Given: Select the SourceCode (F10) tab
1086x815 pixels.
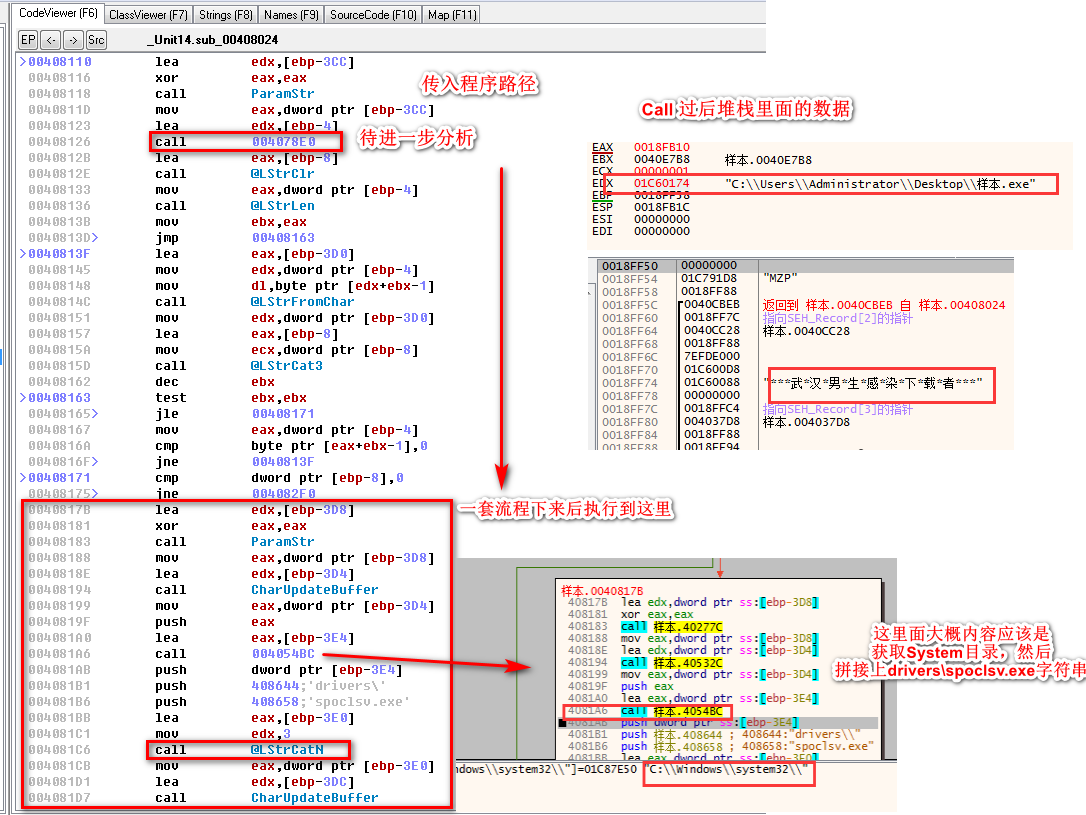Looking at the screenshot, I should click(373, 14).
